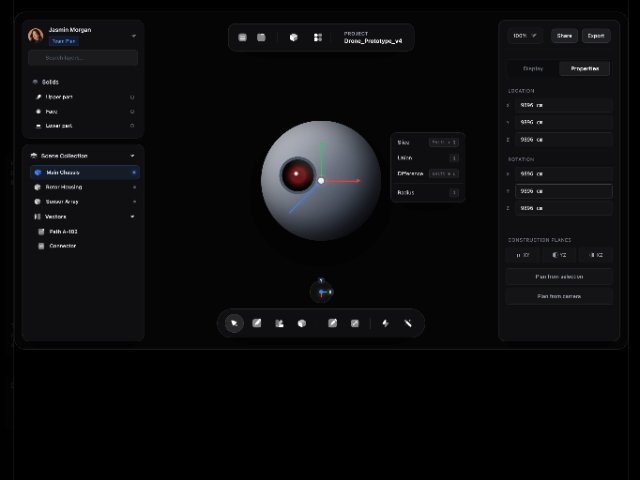Screen dimensions: 640x480
Task: Select the magic wand tool
Action: click(x=408, y=323)
